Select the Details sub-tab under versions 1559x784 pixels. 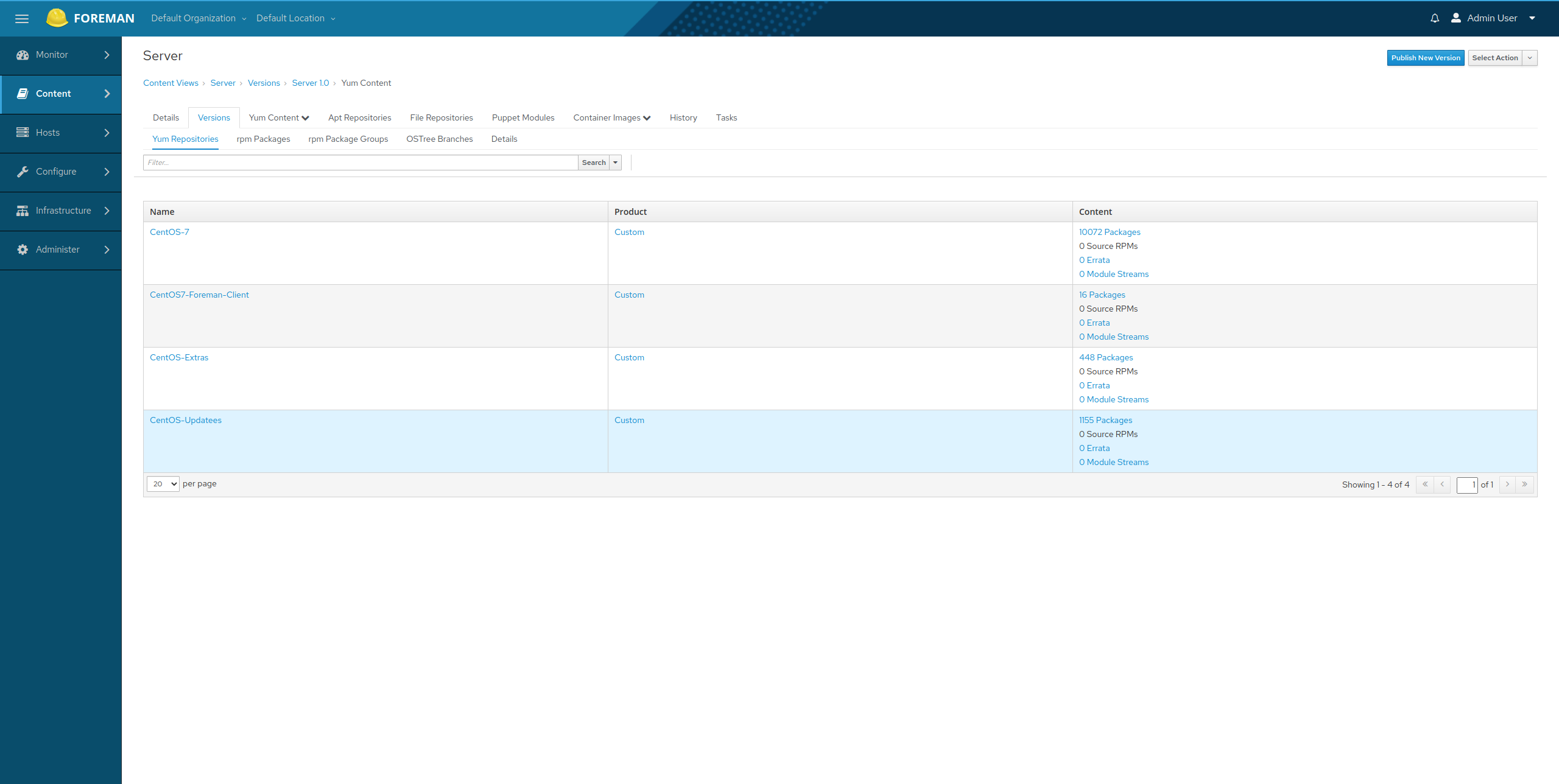pyautogui.click(x=504, y=139)
